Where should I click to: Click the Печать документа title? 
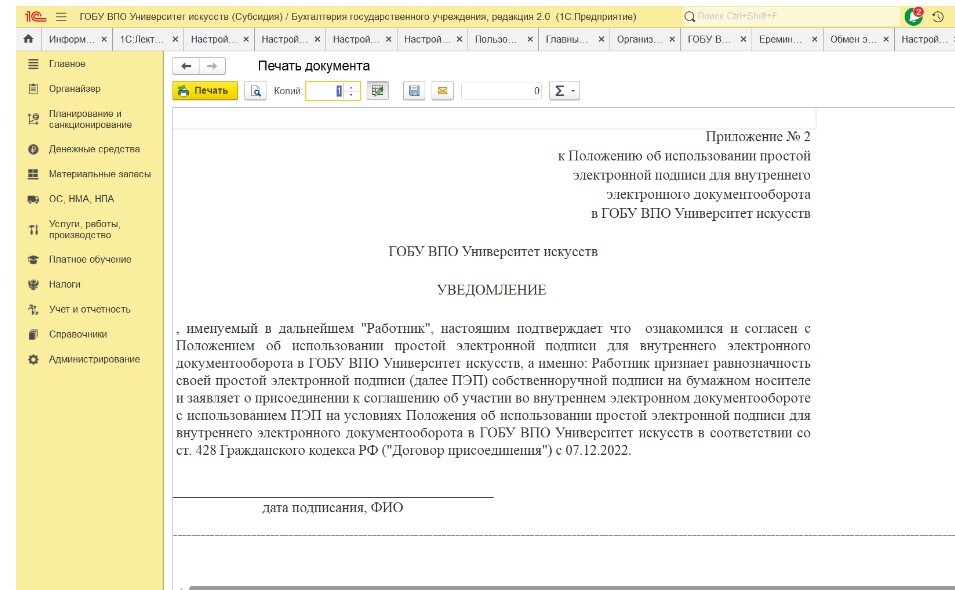pos(314,66)
